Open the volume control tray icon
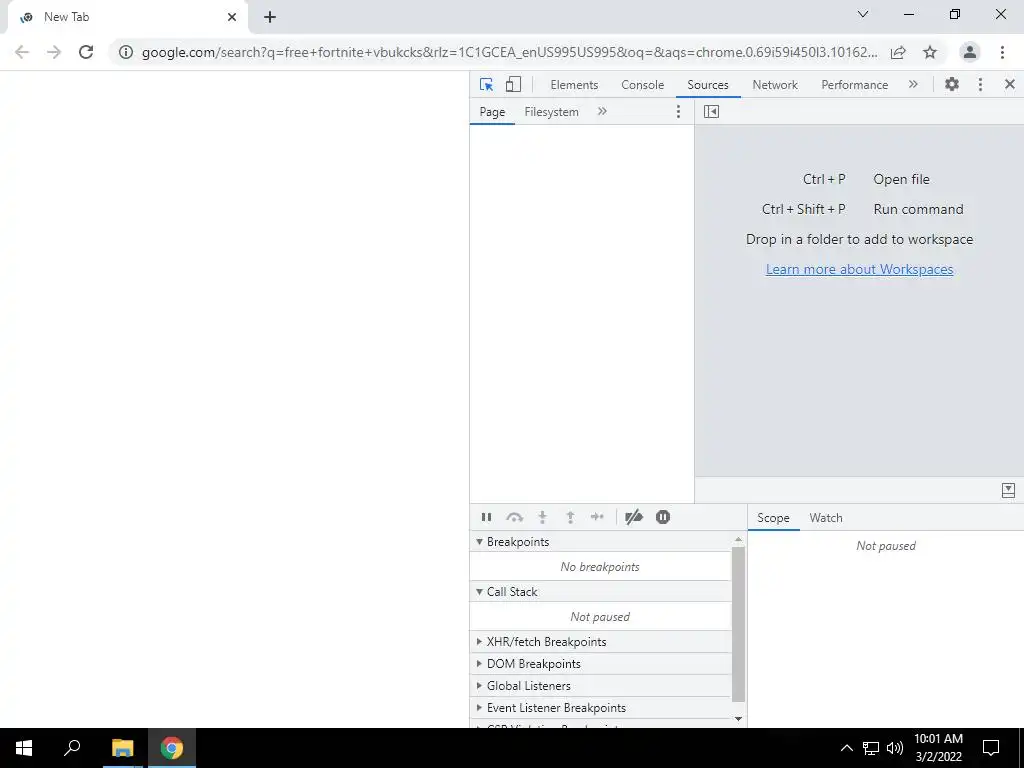 [x=895, y=748]
